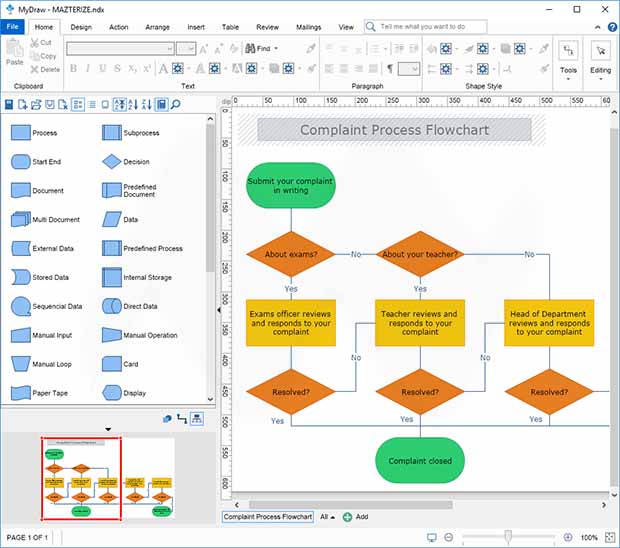
Task: Click the Paste button
Action: coord(15,53)
